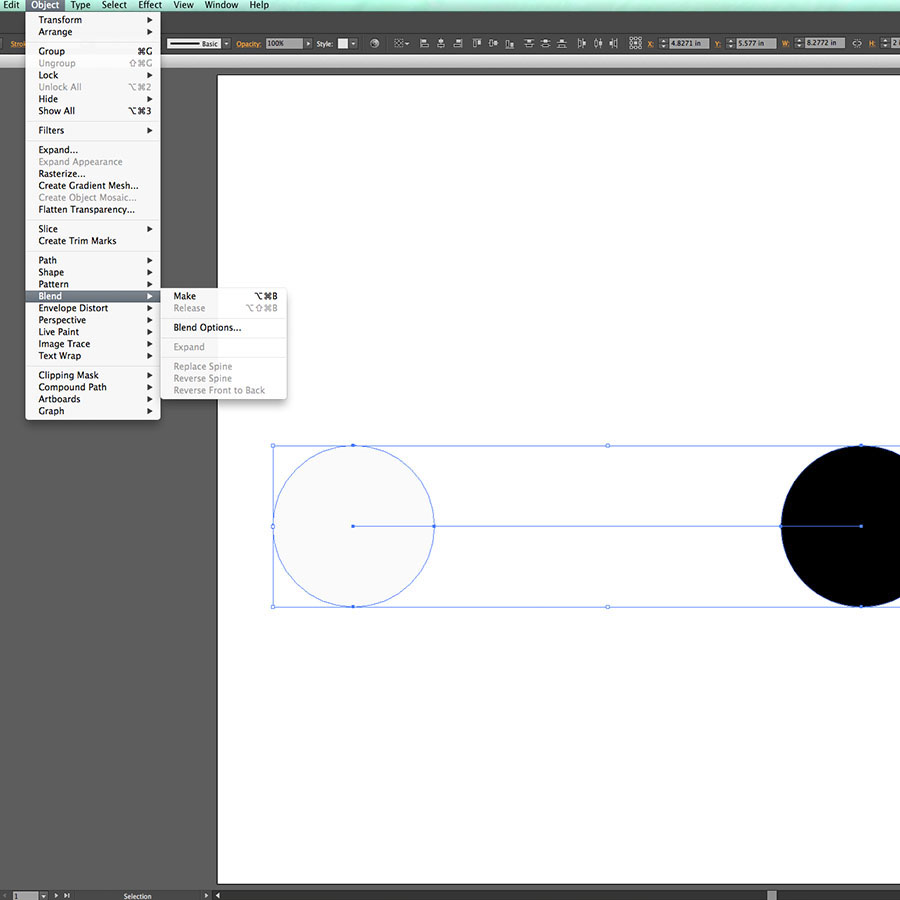
Task: Click Vertical Distribute Top icon
Action: tap(529, 43)
